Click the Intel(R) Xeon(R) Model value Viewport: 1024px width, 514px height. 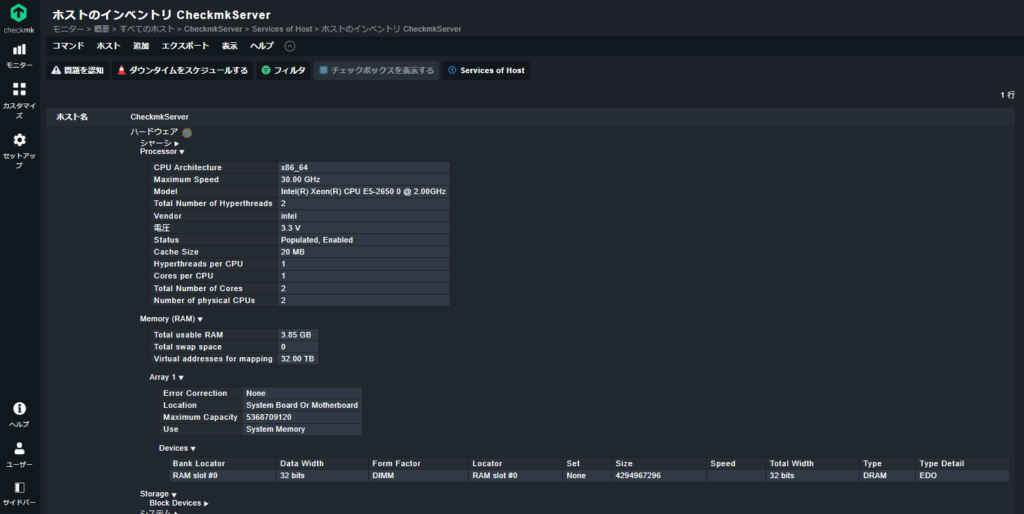(363, 191)
